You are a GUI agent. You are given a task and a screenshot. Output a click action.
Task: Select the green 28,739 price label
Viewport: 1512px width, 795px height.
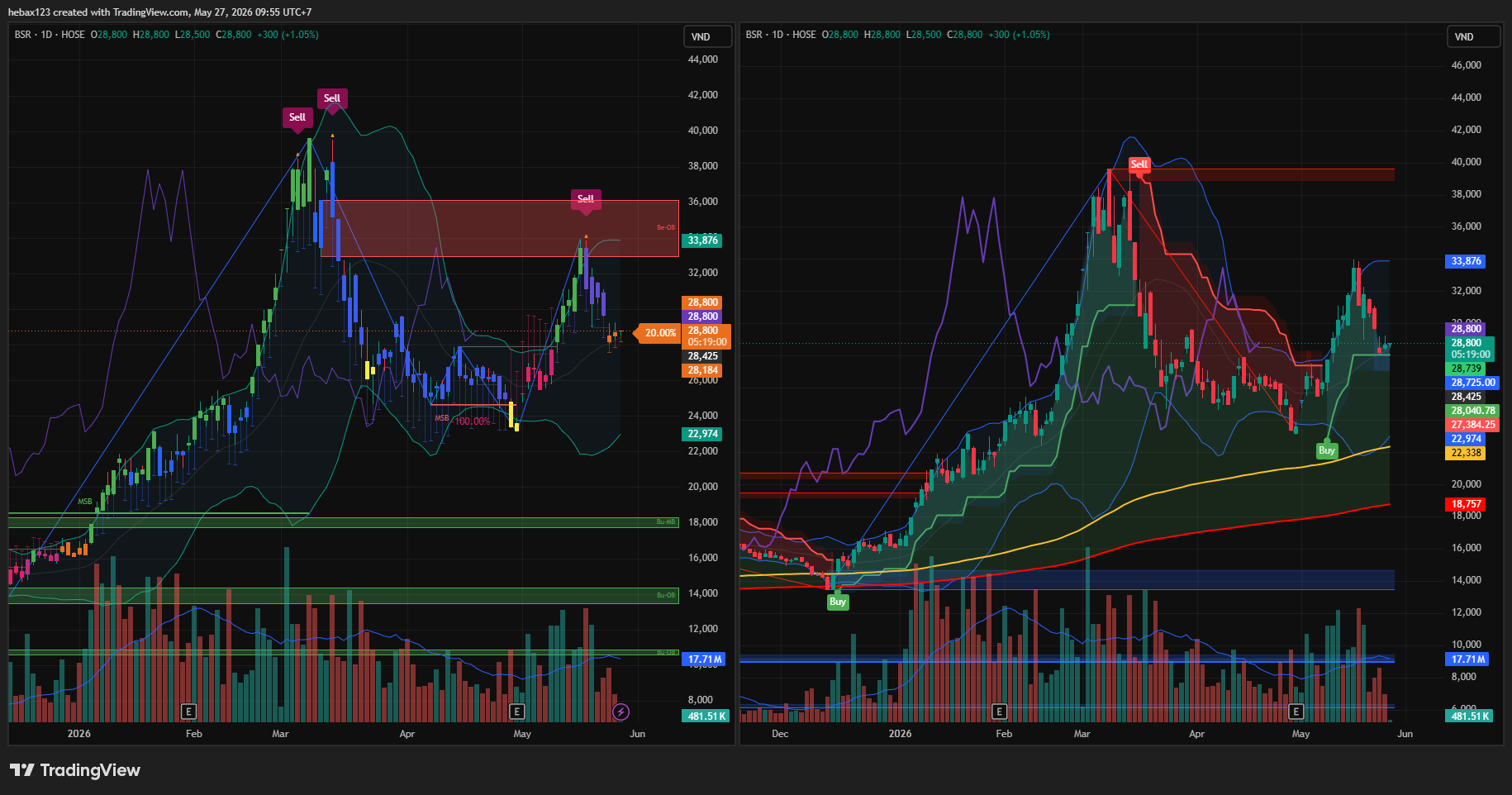(x=1467, y=369)
